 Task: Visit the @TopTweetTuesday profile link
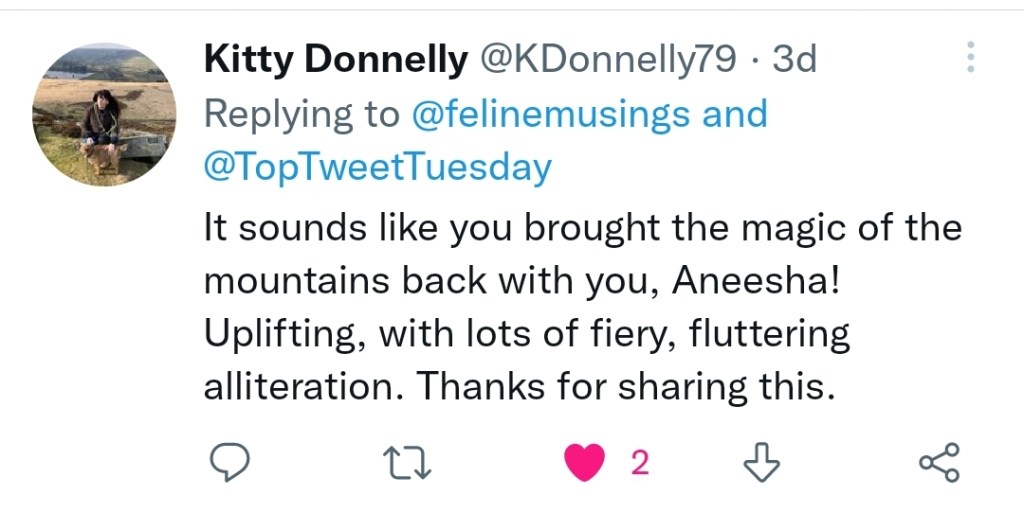coord(377,167)
